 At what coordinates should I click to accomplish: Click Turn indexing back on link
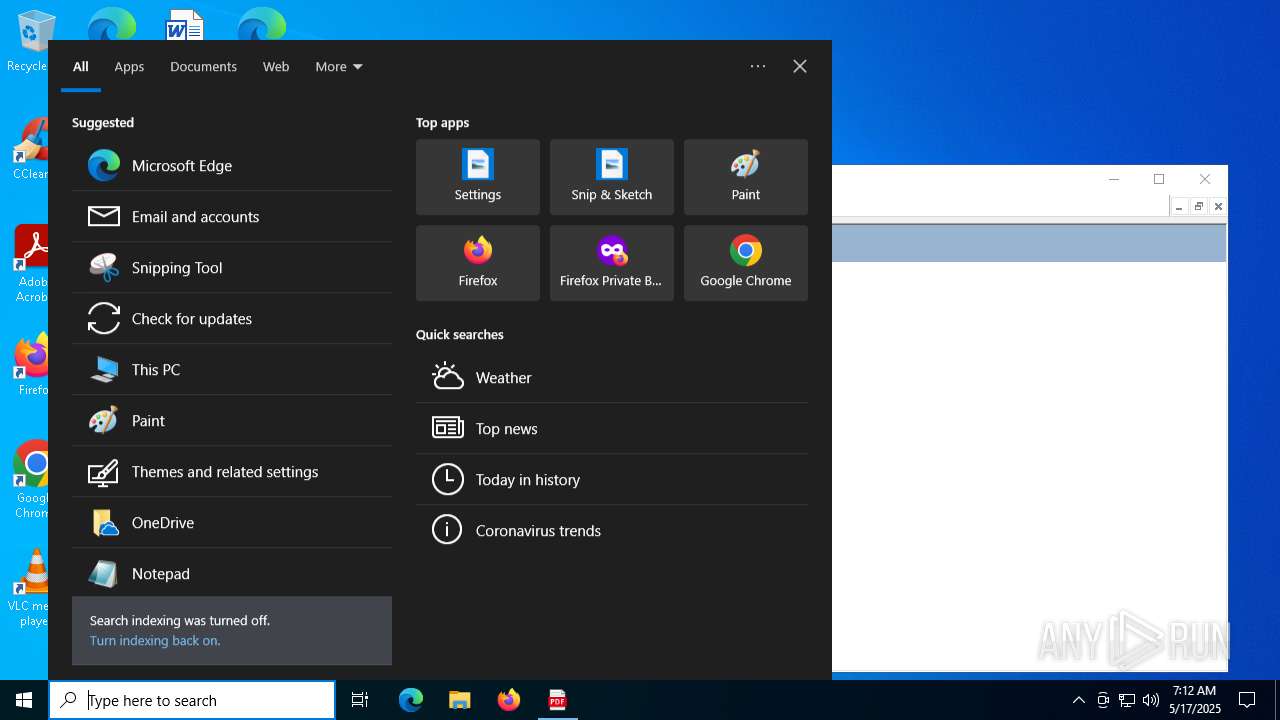pos(155,641)
